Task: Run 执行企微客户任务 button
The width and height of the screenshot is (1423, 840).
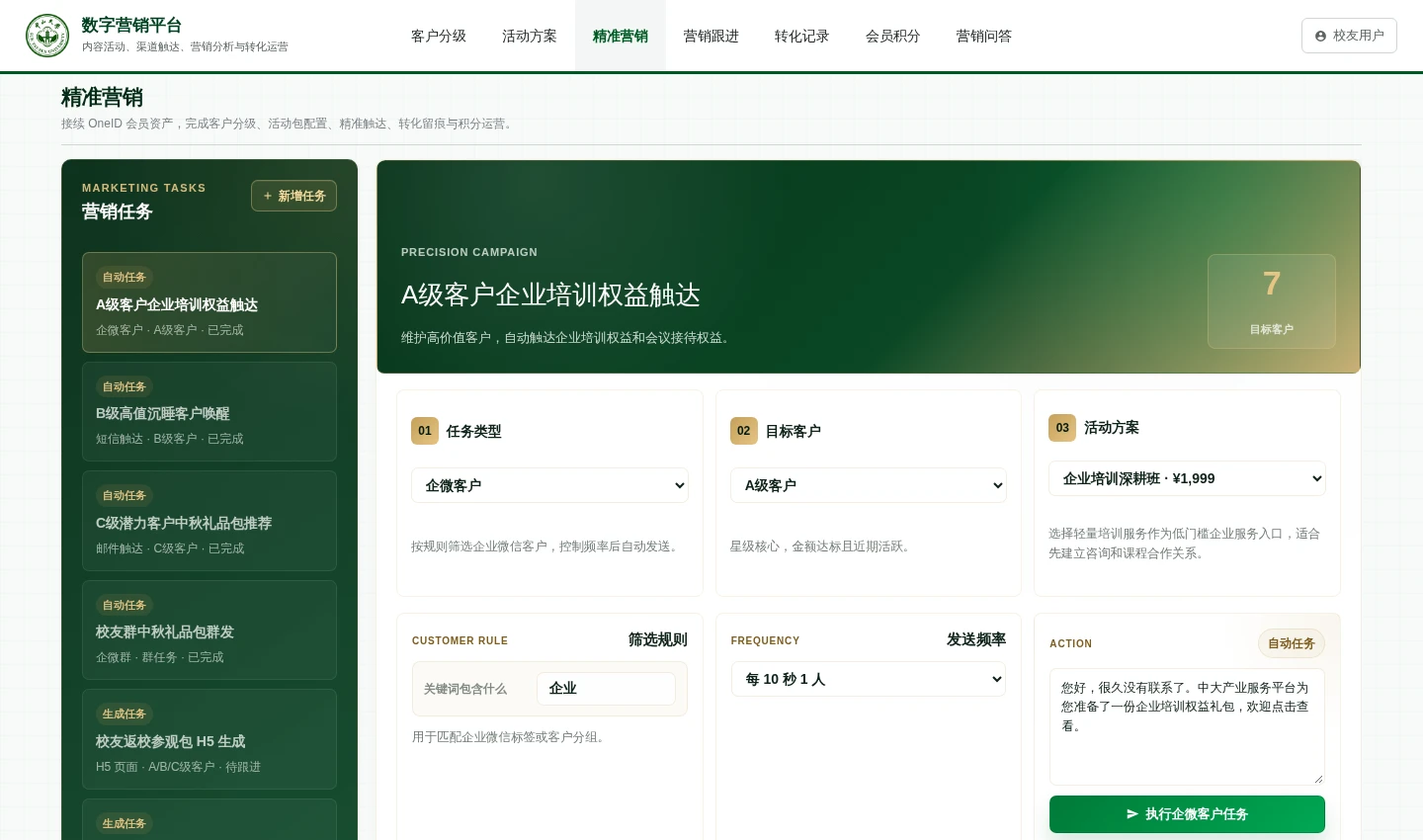Action: coord(1187,814)
